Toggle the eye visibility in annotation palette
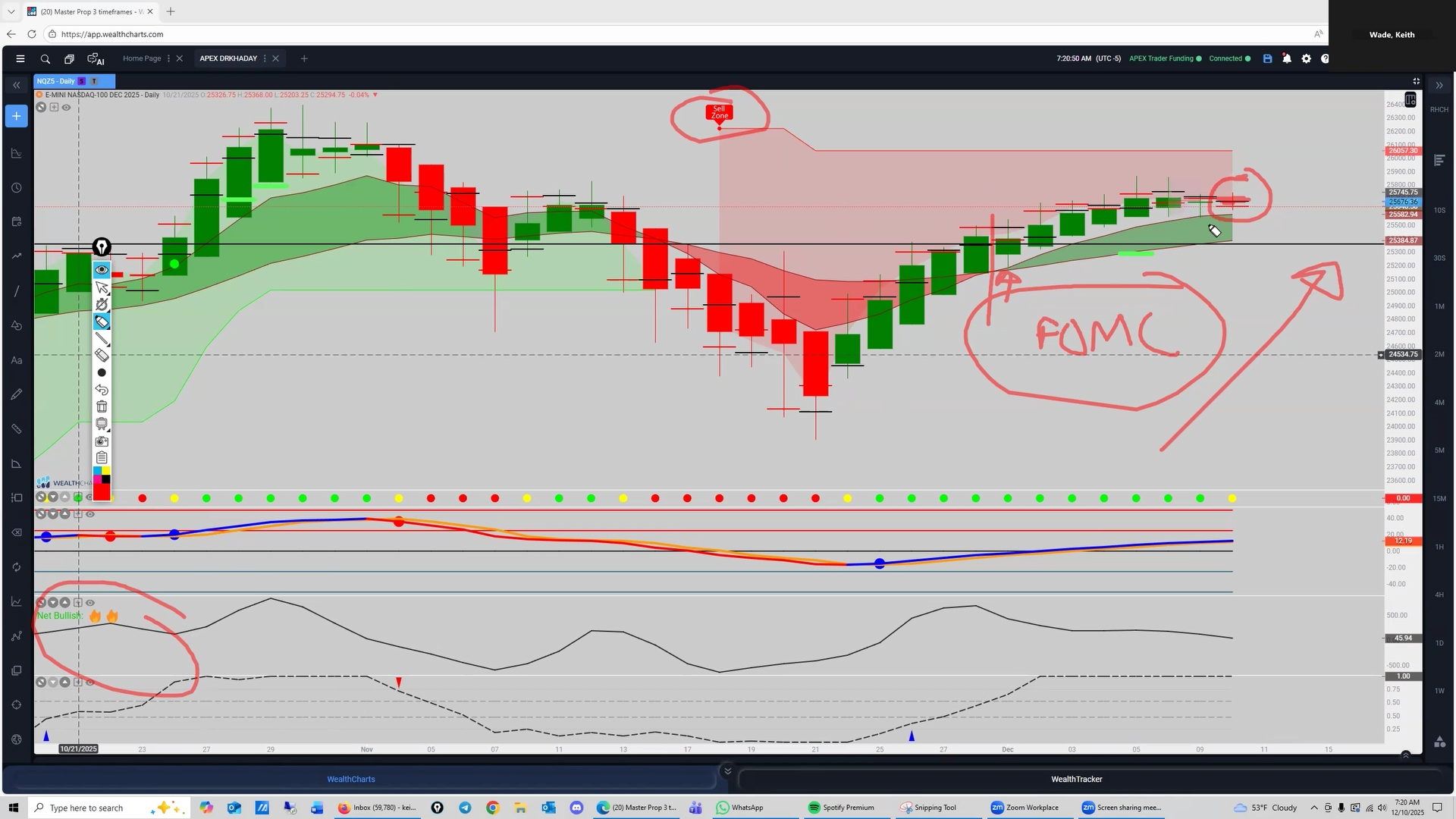This screenshot has height=819, width=1456. point(102,270)
